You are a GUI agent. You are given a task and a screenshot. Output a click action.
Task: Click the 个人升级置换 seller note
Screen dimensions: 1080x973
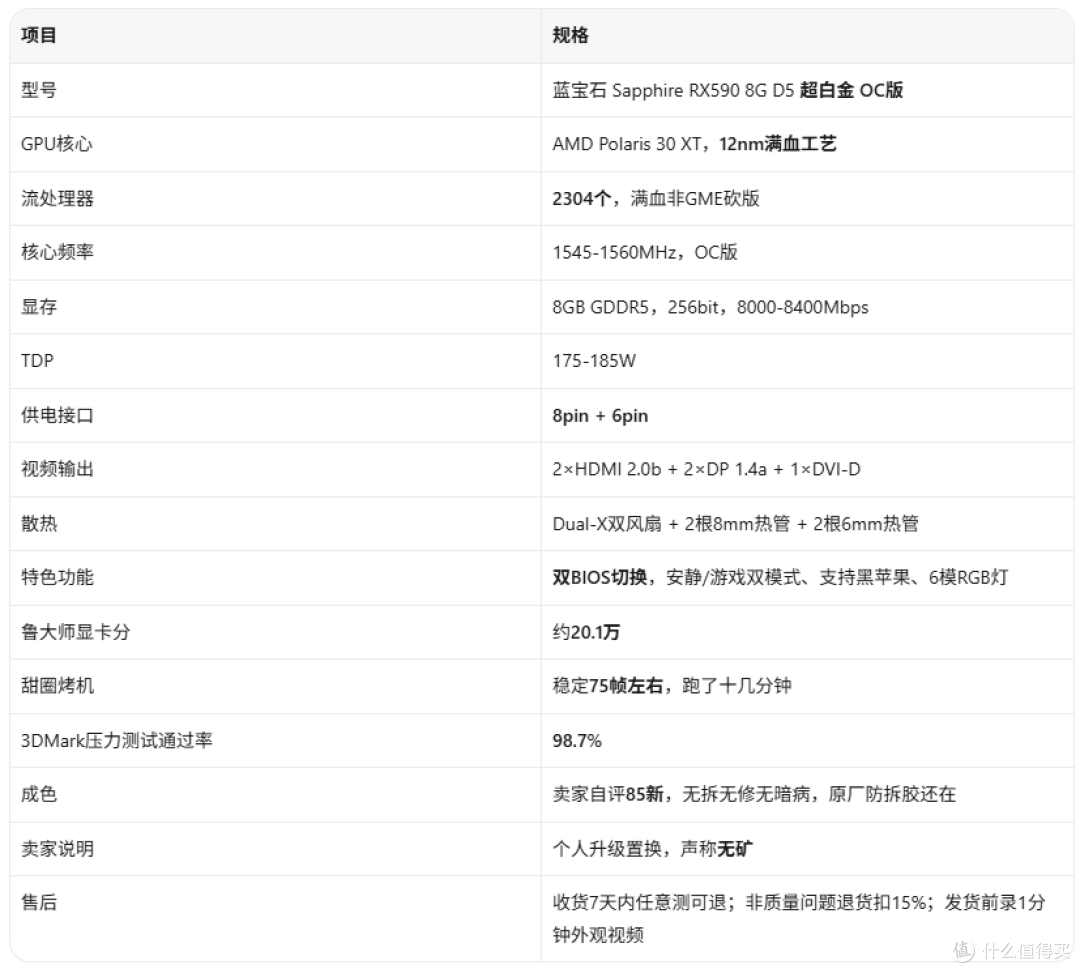pyautogui.click(x=652, y=848)
